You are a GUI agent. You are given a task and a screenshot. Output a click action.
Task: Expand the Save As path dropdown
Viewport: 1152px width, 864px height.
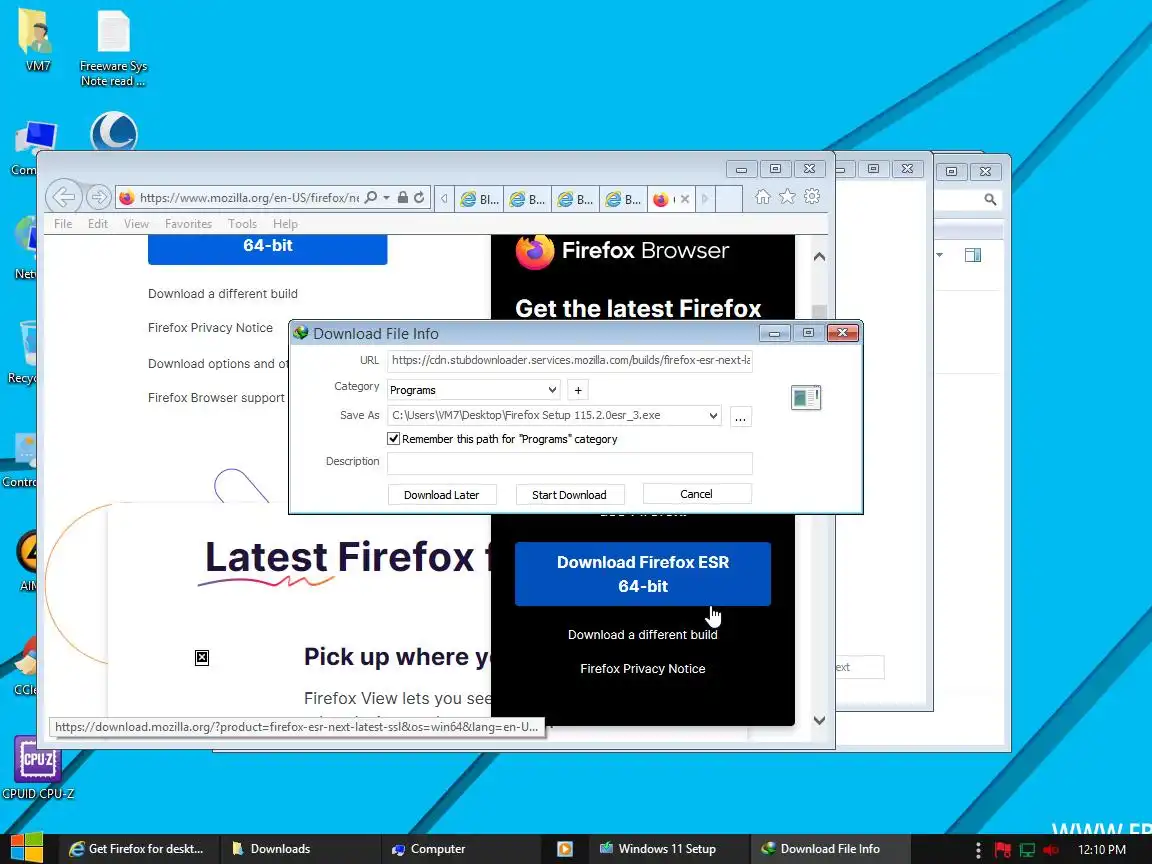713,416
